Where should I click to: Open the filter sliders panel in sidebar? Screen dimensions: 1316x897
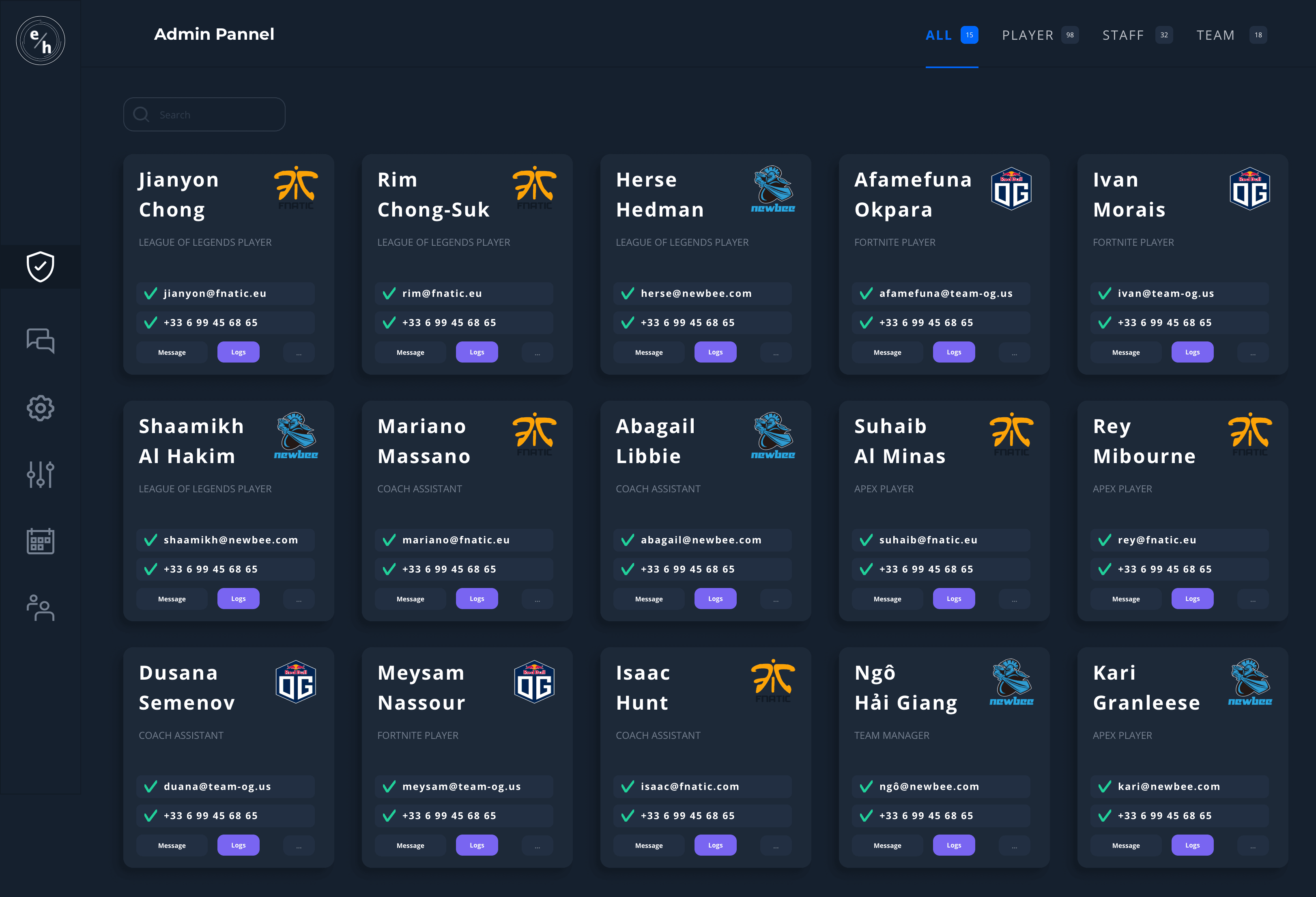40,475
